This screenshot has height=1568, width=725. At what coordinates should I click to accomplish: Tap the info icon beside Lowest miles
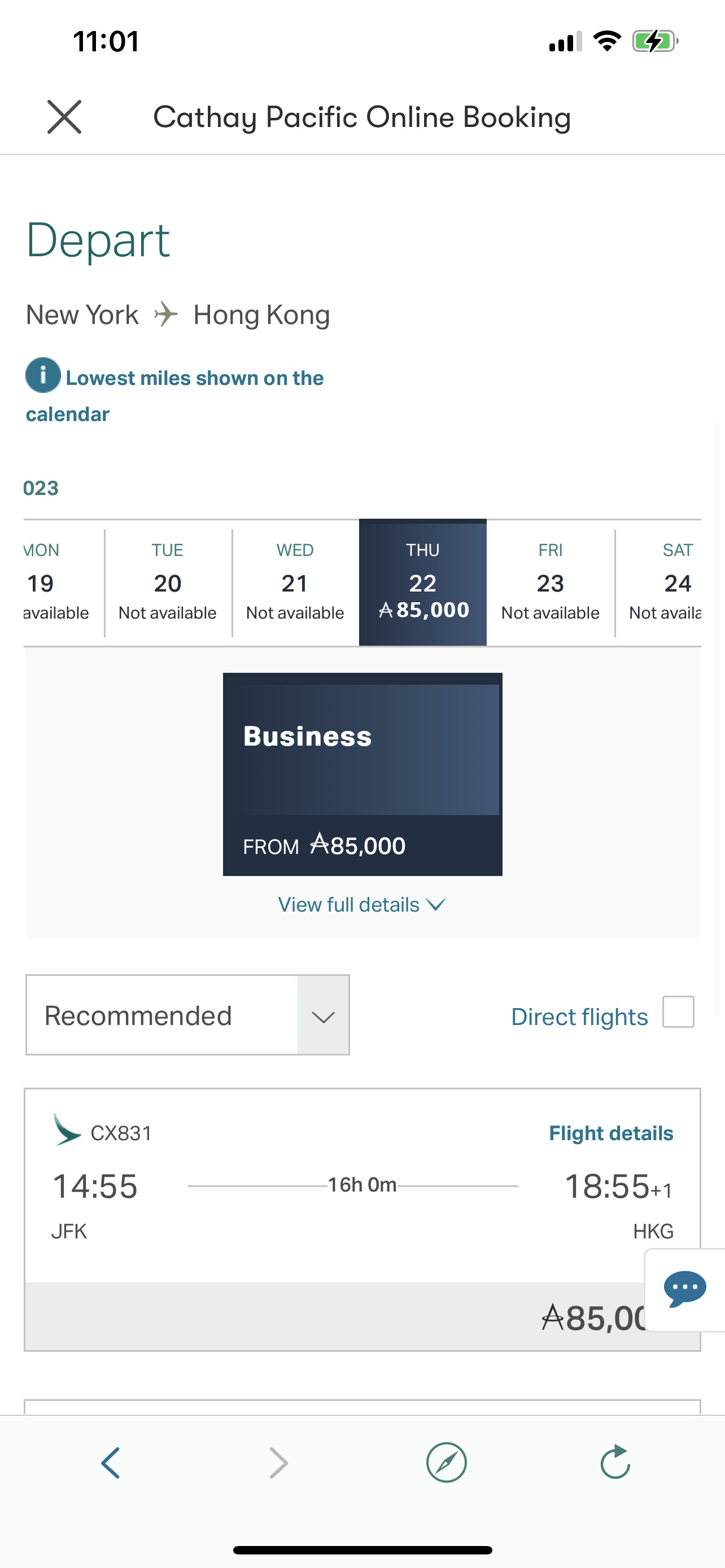click(42, 375)
